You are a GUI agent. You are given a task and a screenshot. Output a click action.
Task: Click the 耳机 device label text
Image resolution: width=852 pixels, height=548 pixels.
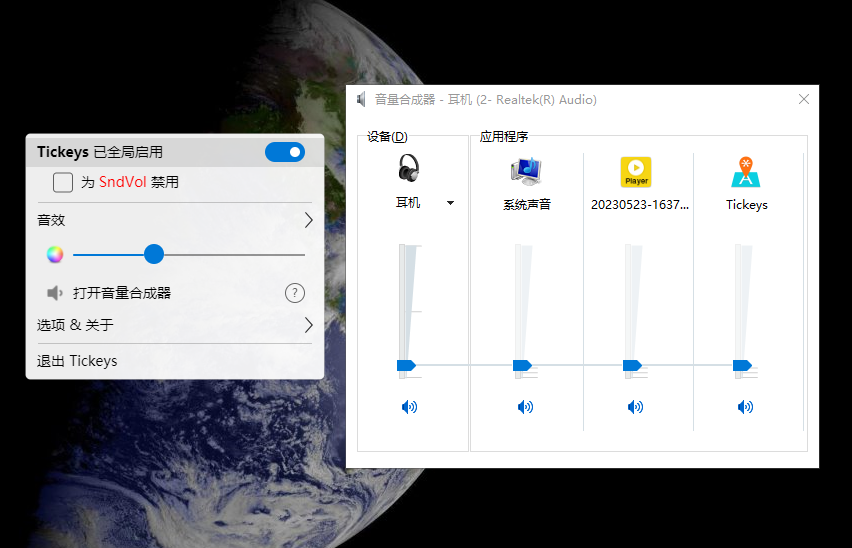tap(408, 203)
